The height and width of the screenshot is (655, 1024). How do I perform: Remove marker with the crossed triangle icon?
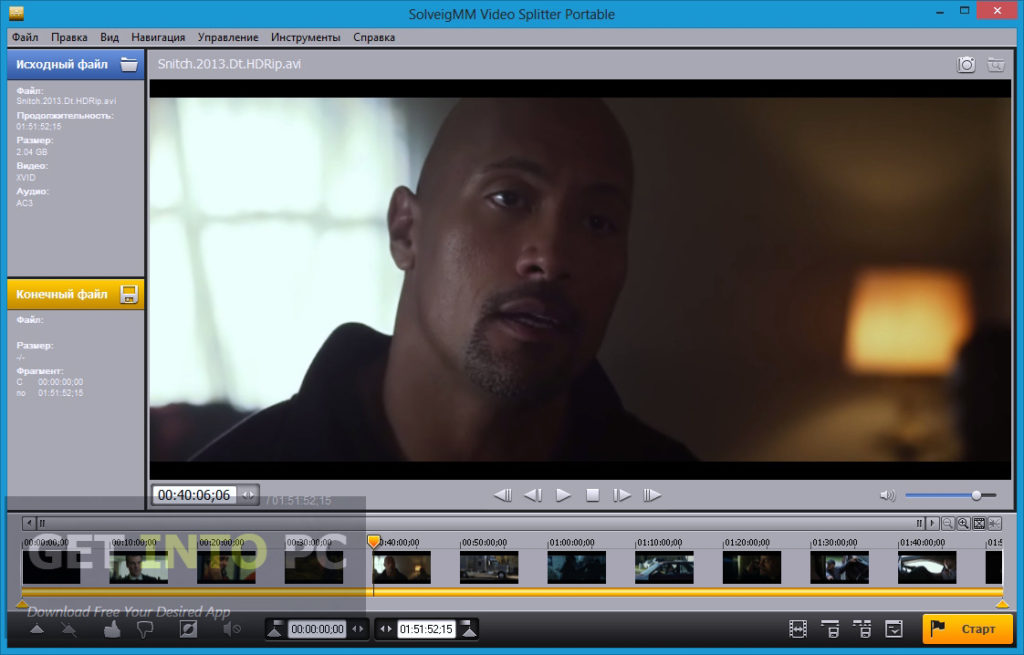(68, 629)
